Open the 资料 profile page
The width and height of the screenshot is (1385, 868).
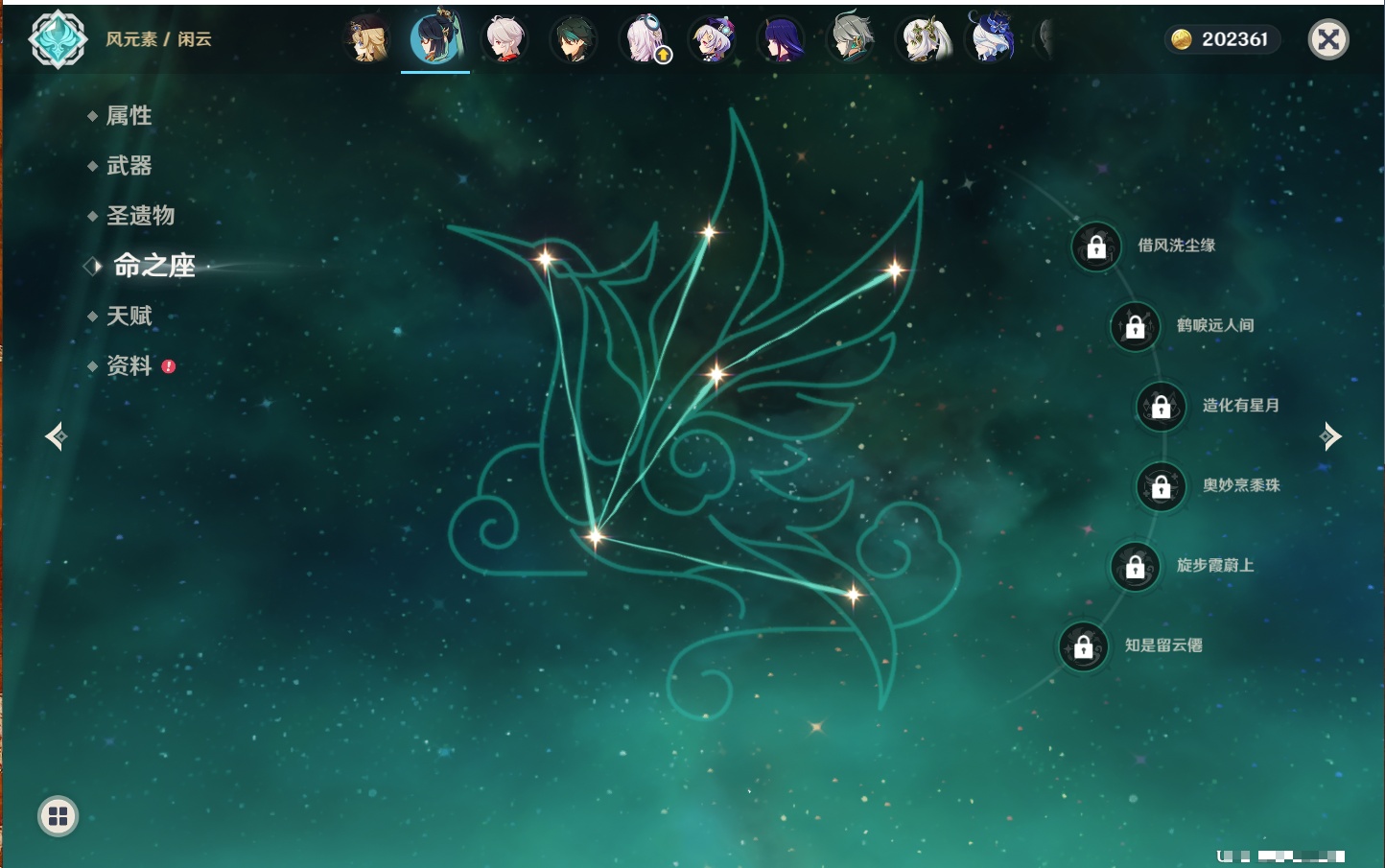[x=129, y=365]
